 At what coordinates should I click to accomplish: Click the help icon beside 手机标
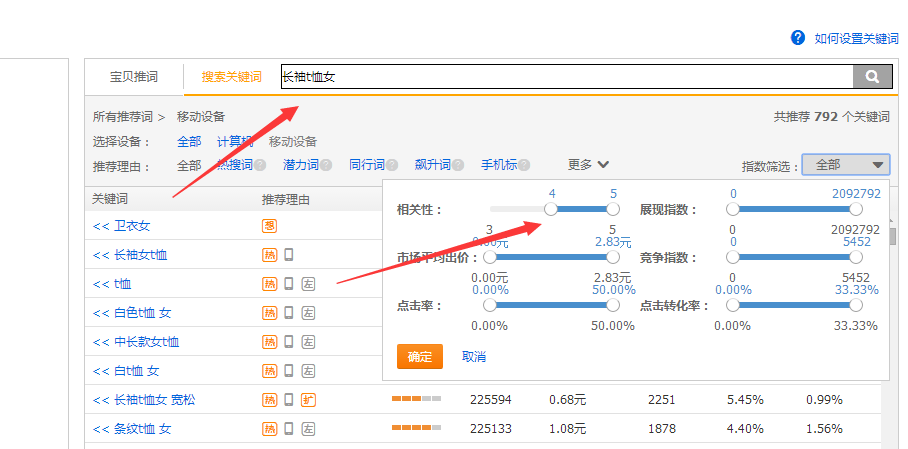[x=524, y=165]
